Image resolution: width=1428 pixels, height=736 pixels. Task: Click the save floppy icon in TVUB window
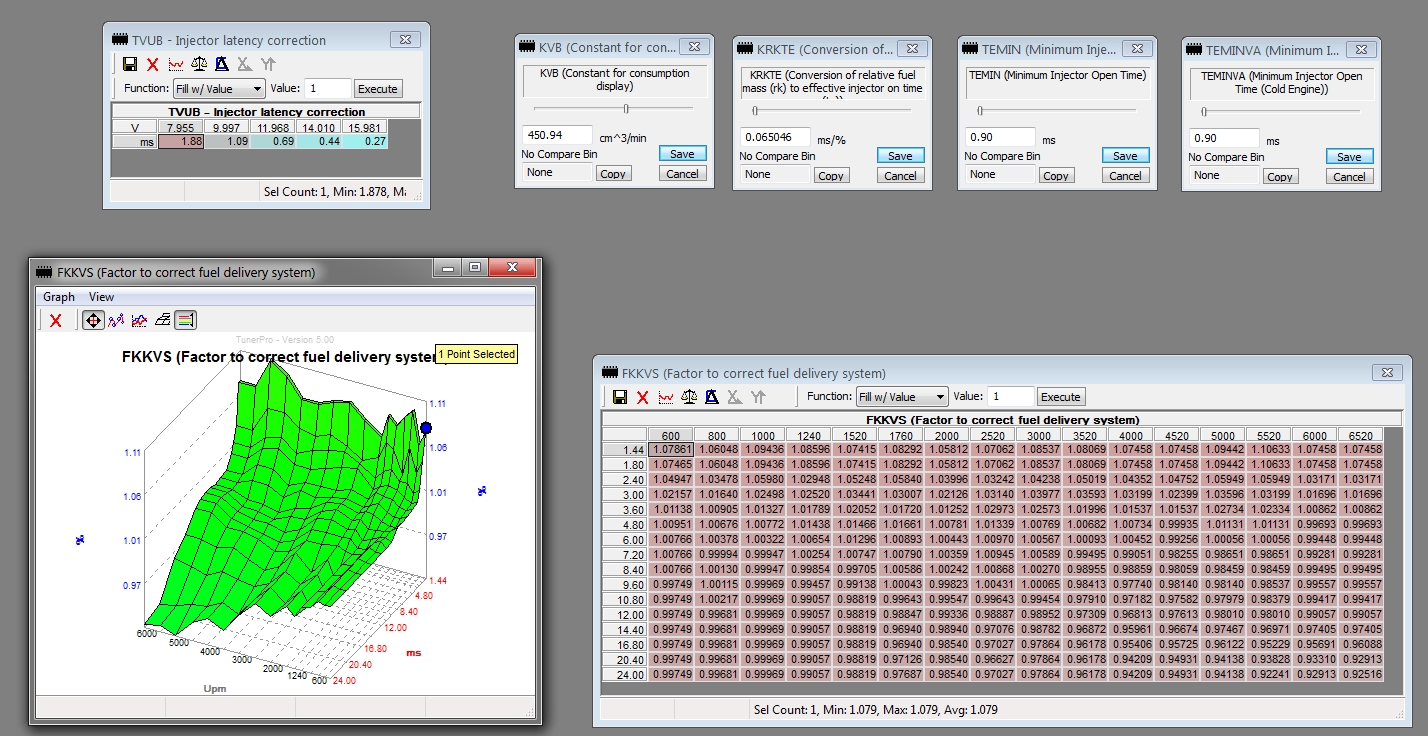click(x=129, y=64)
